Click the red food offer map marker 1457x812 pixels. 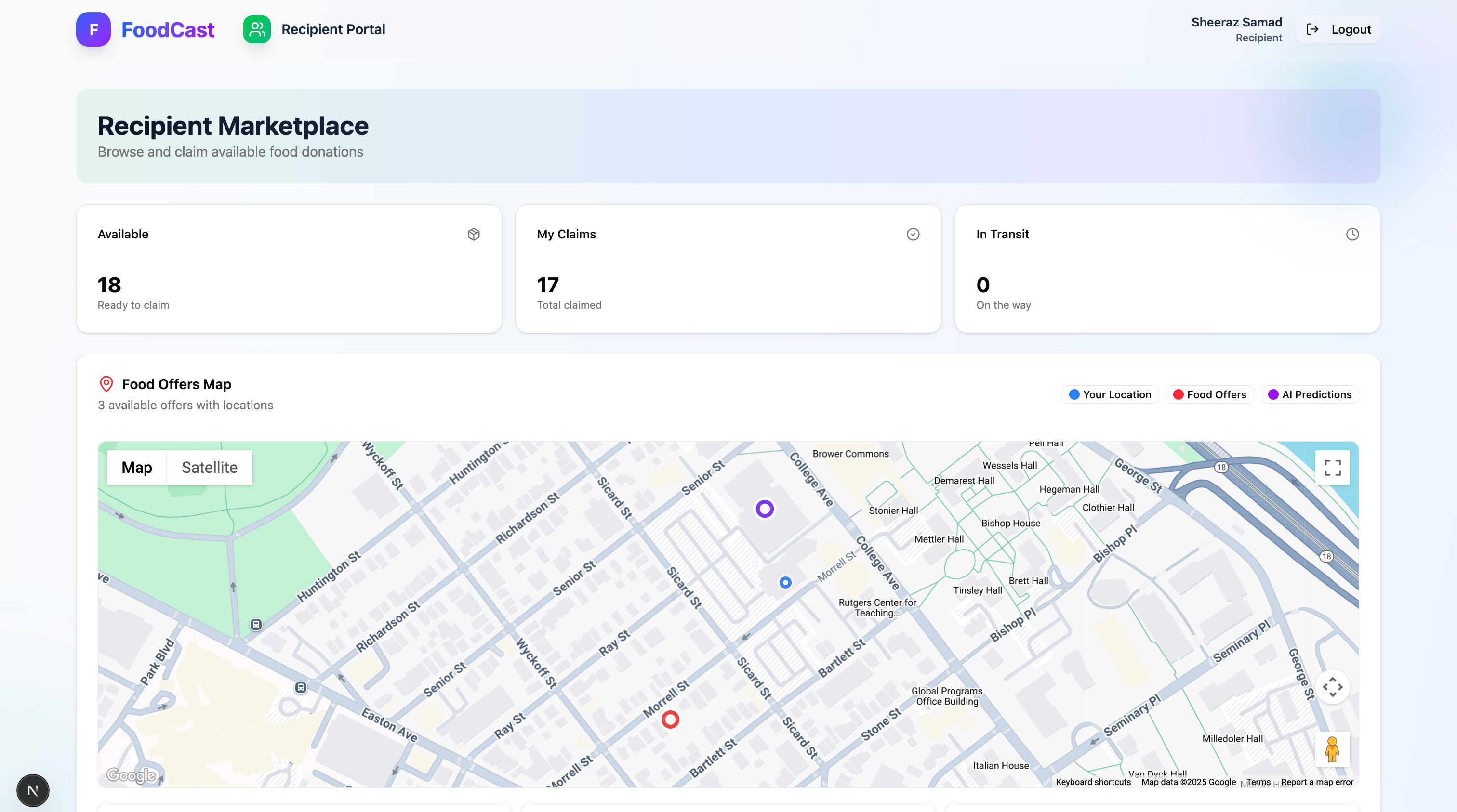click(670, 720)
